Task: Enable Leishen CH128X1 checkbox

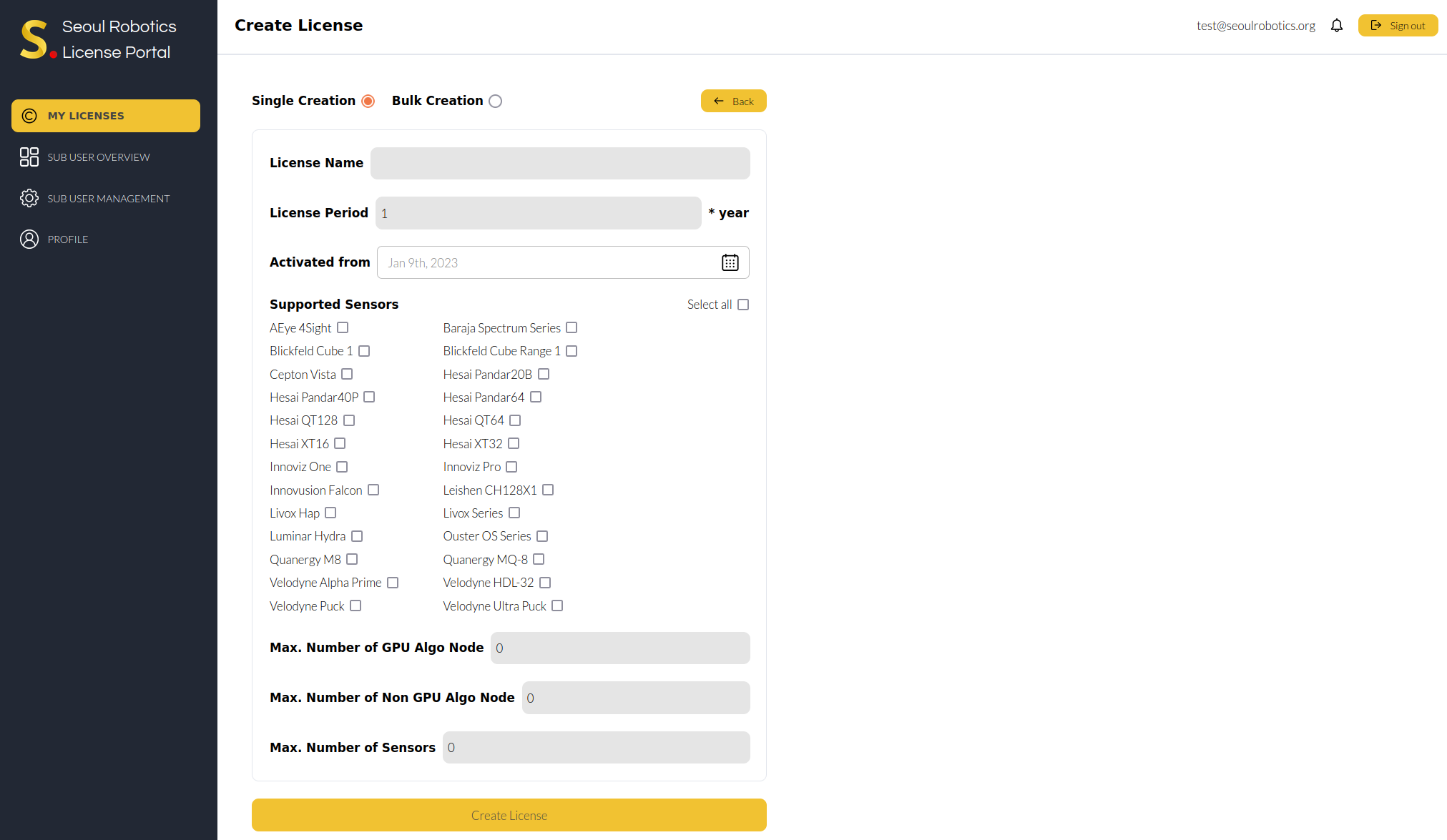Action: click(548, 490)
